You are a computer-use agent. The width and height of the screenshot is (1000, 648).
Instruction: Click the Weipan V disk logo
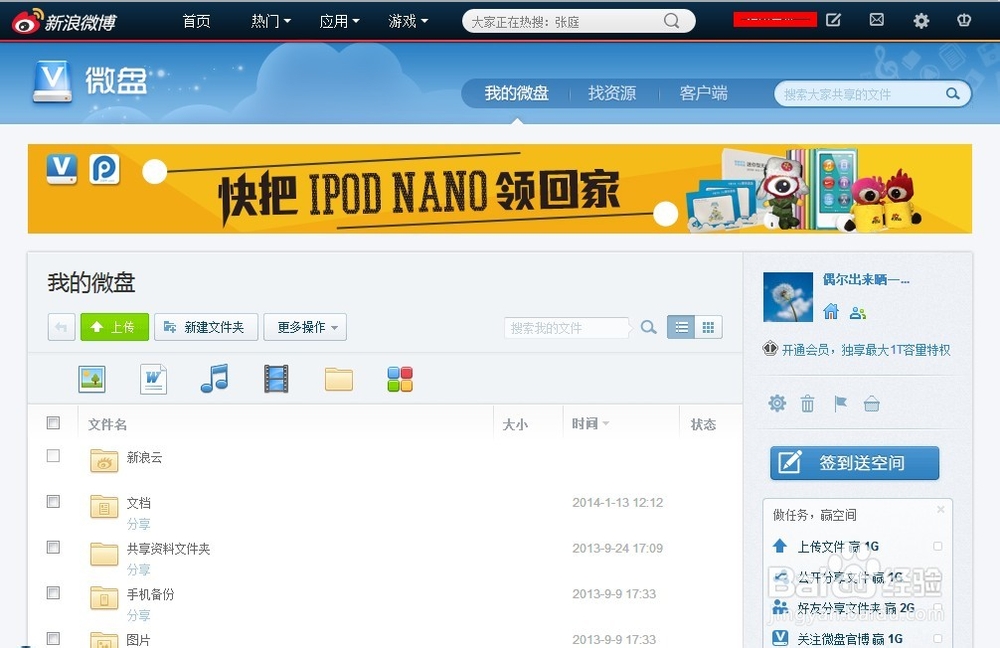click(52, 81)
